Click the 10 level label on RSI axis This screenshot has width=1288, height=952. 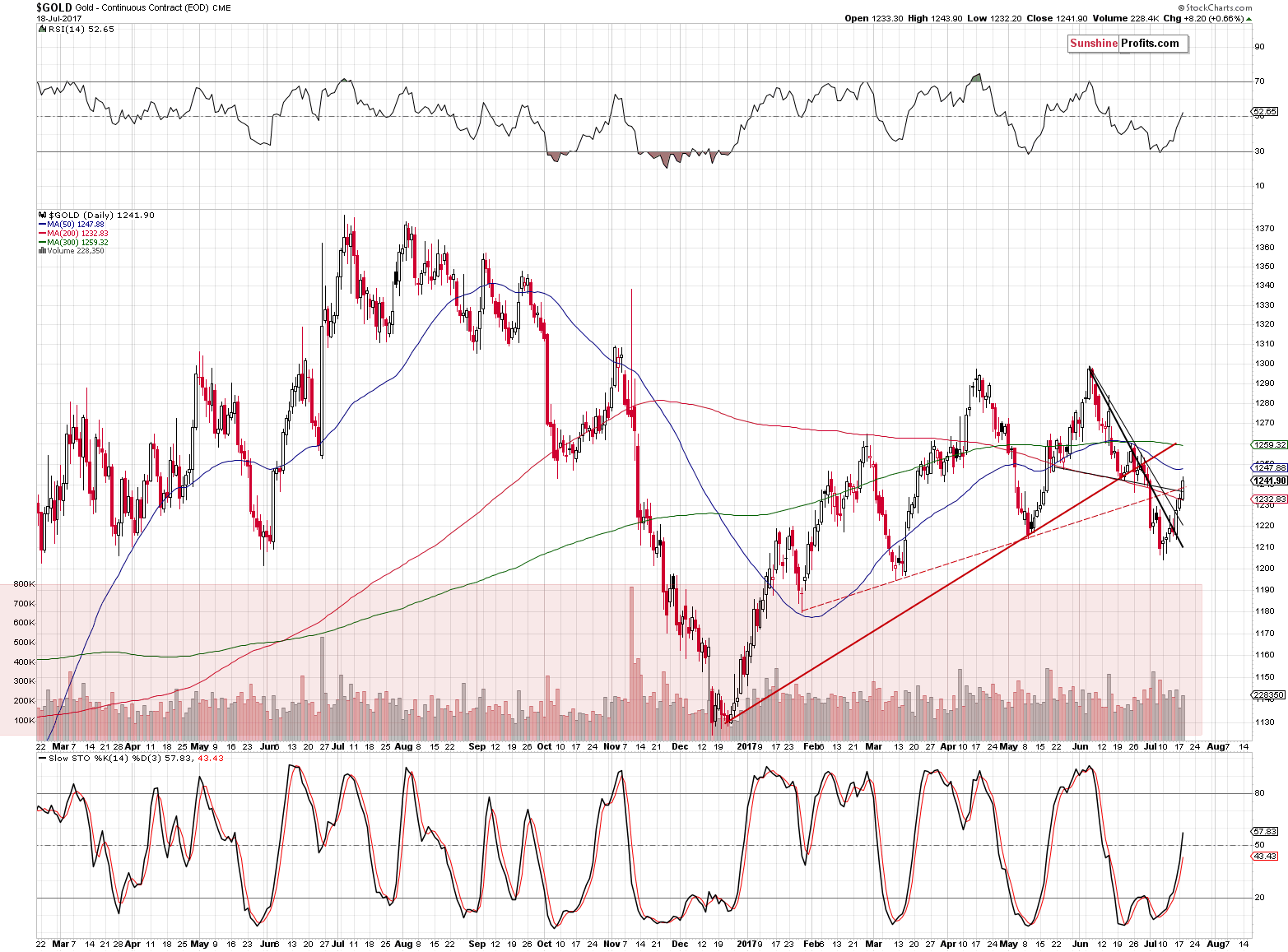pyautogui.click(x=1259, y=186)
